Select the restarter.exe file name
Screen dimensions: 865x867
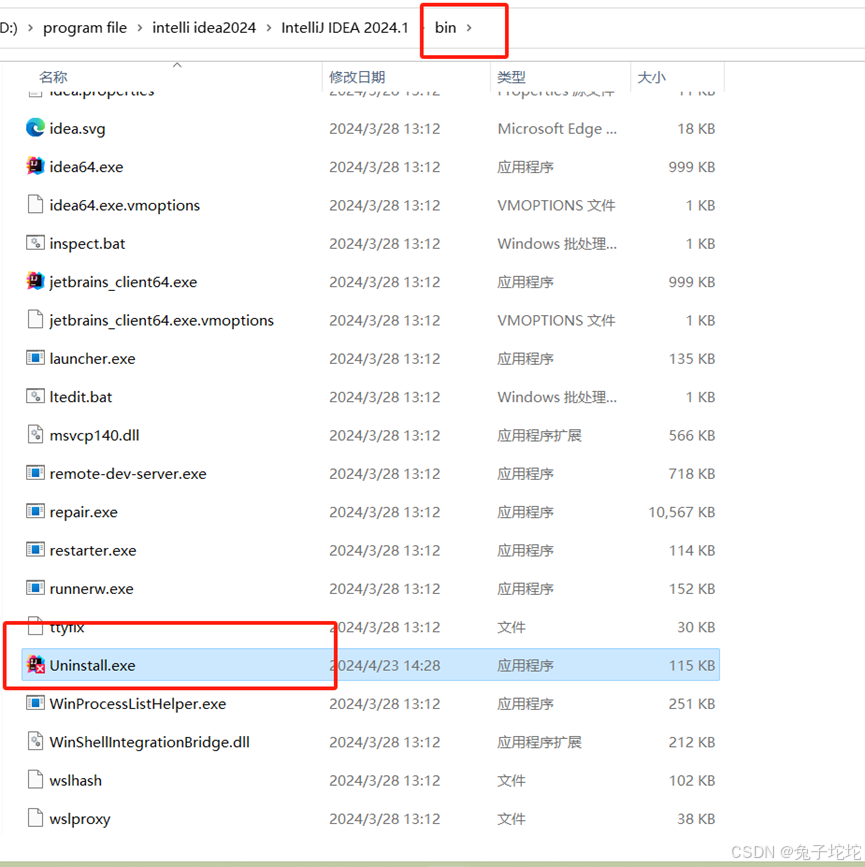93,550
